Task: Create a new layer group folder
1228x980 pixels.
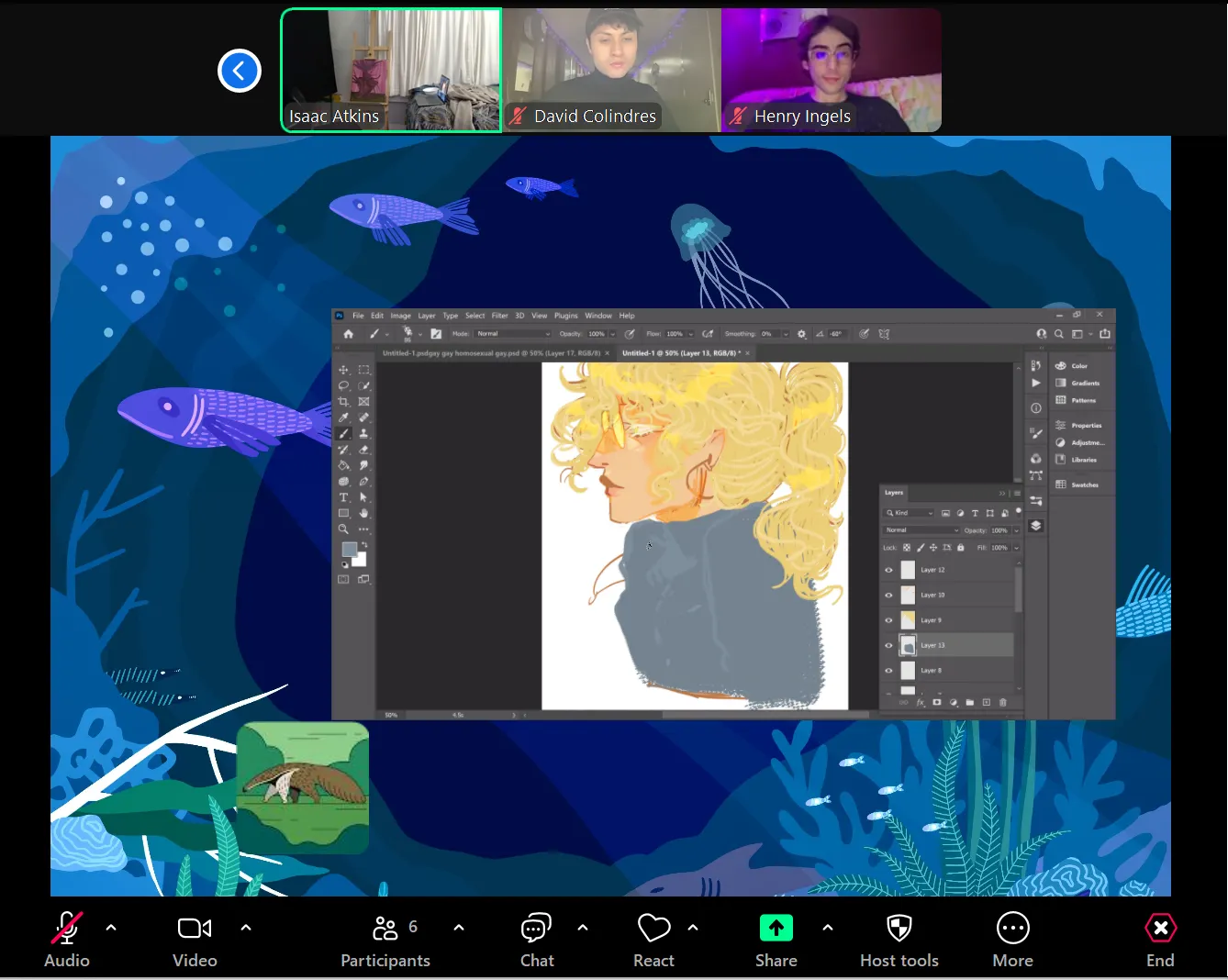Action: [x=969, y=703]
